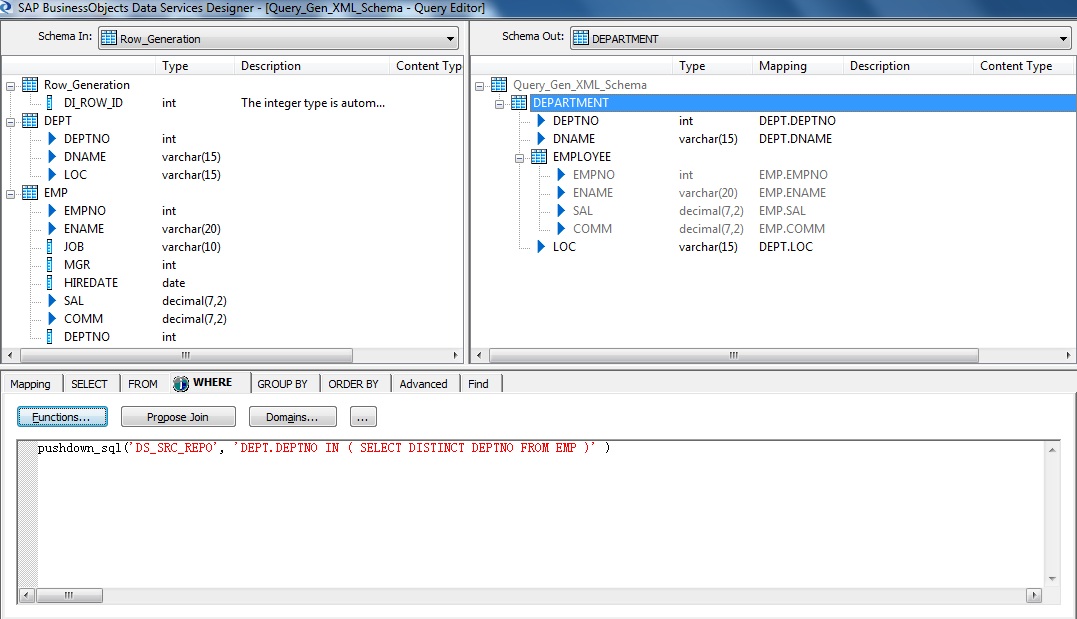The image size is (1077, 619).
Task: Click the arrow icon next to output ENAME
Action: [x=560, y=193]
